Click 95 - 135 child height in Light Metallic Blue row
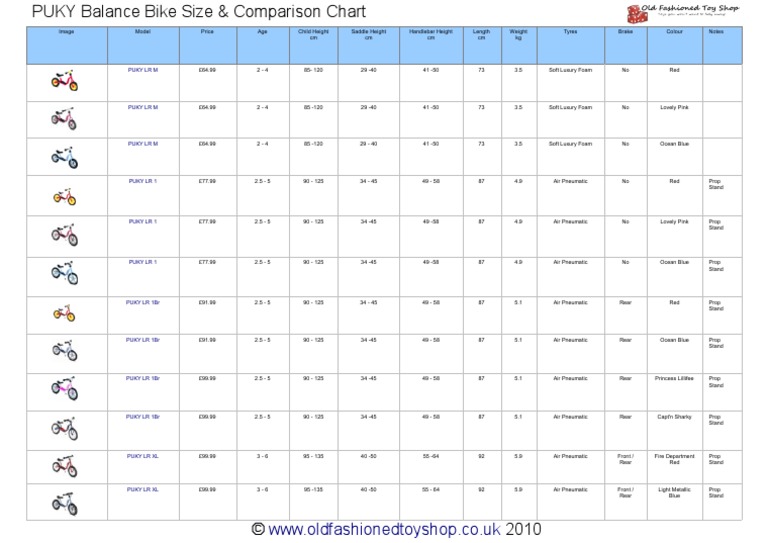The image size is (768, 543). [313, 490]
